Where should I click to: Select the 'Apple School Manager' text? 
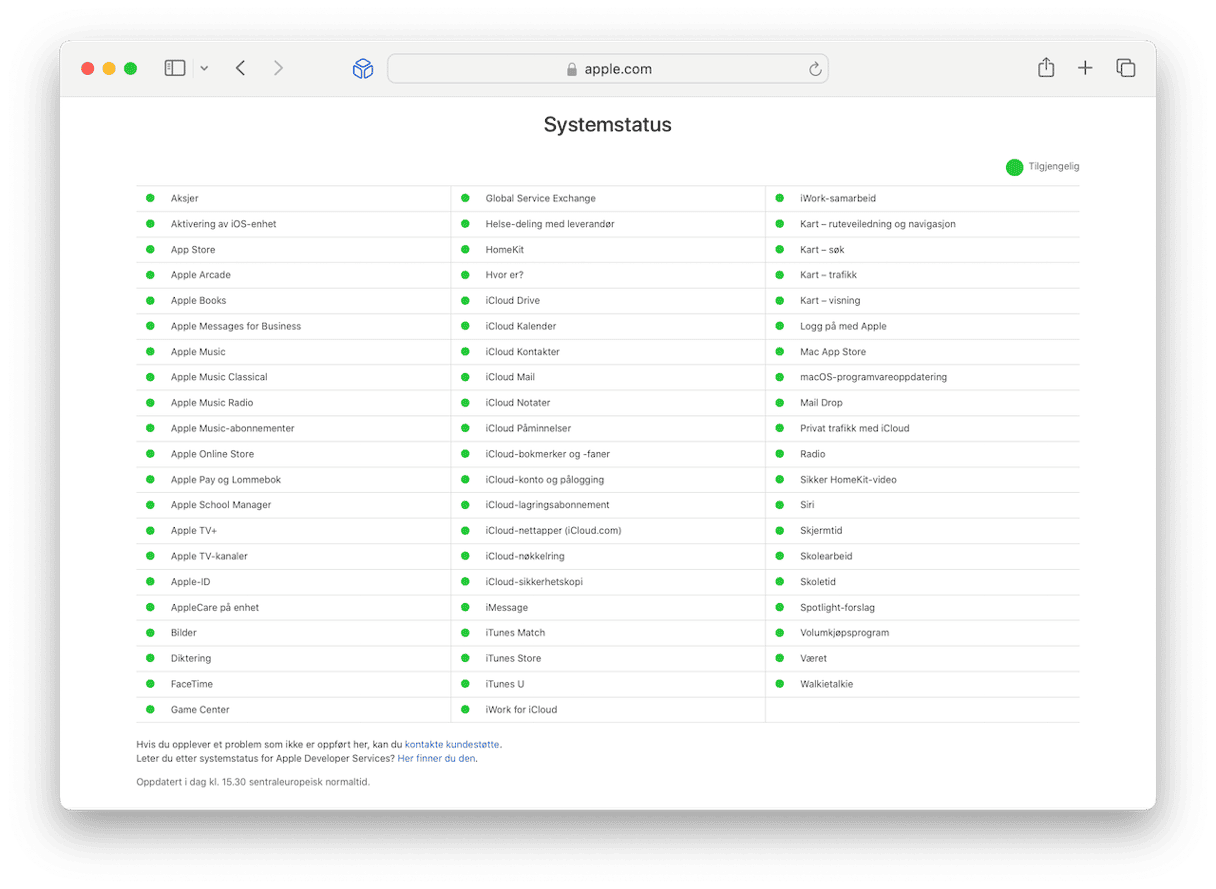(221, 505)
